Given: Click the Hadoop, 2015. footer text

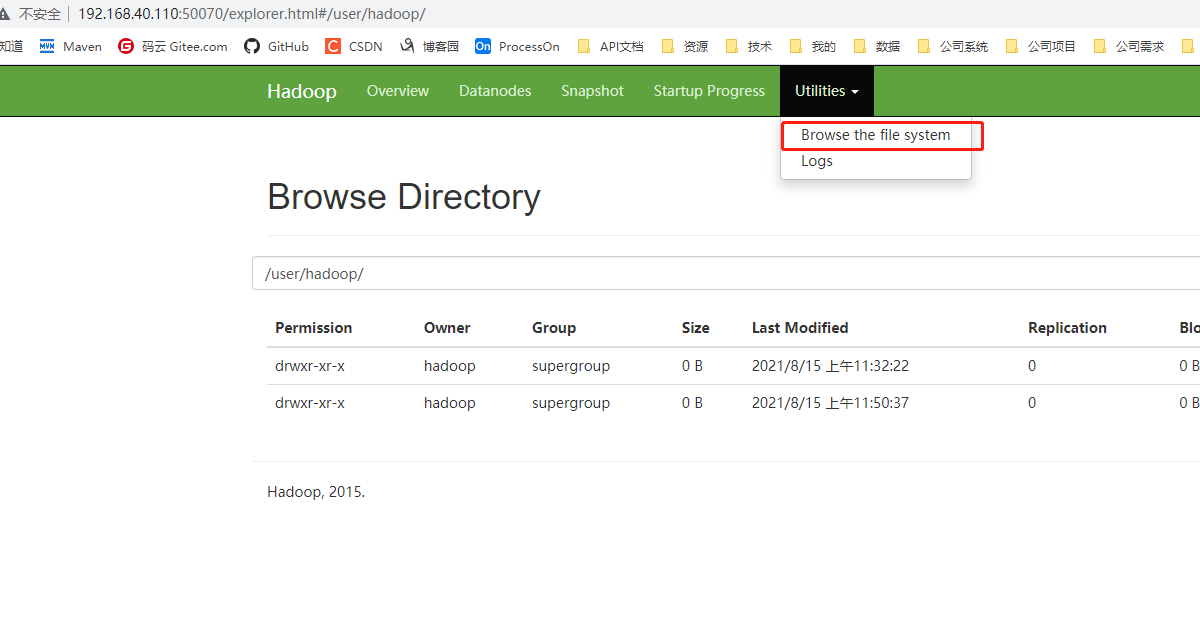Looking at the screenshot, I should 316,492.
